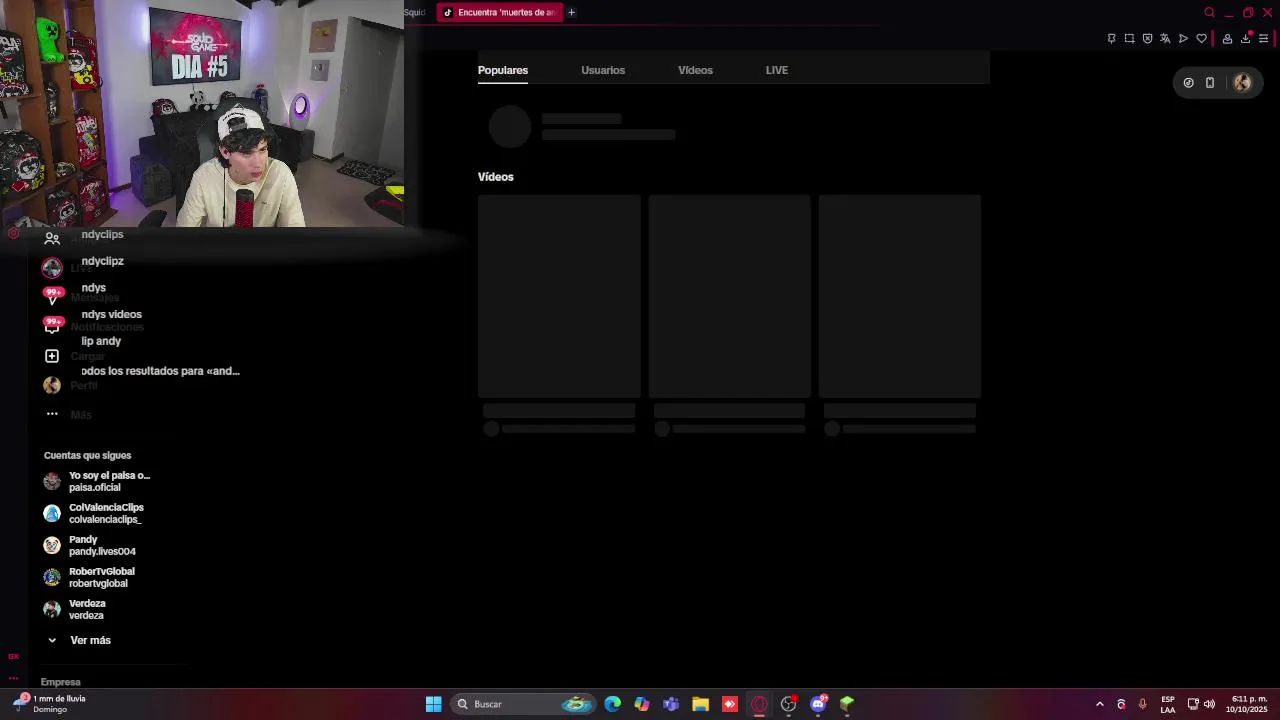Select the 'ndyclipz' search suggestion
The width and height of the screenshot is (1280, 720).
click(x=102, y=261)
